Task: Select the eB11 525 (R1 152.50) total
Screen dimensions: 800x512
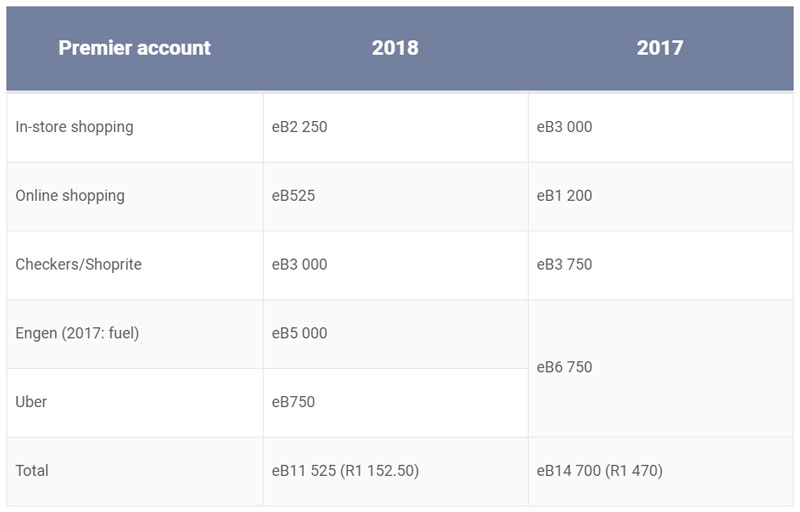Action: tap(345, 471)
